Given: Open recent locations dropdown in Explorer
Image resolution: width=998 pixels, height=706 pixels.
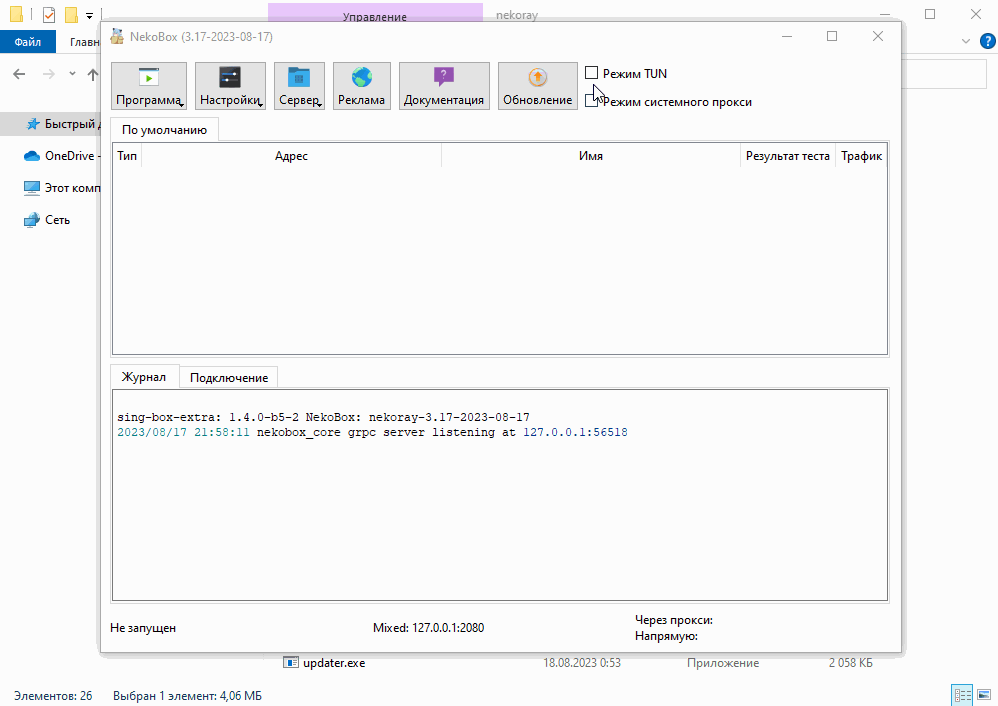Looking at the screenshot, I should pos(73,74).
